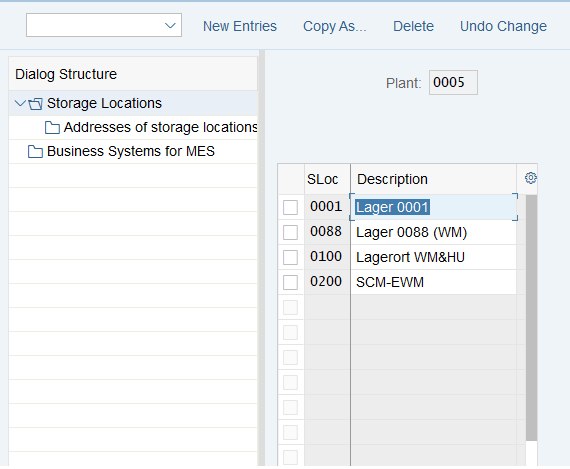Click the Lager 0001 description field
This screenshot has width=570, height=469.
[434, 207]
